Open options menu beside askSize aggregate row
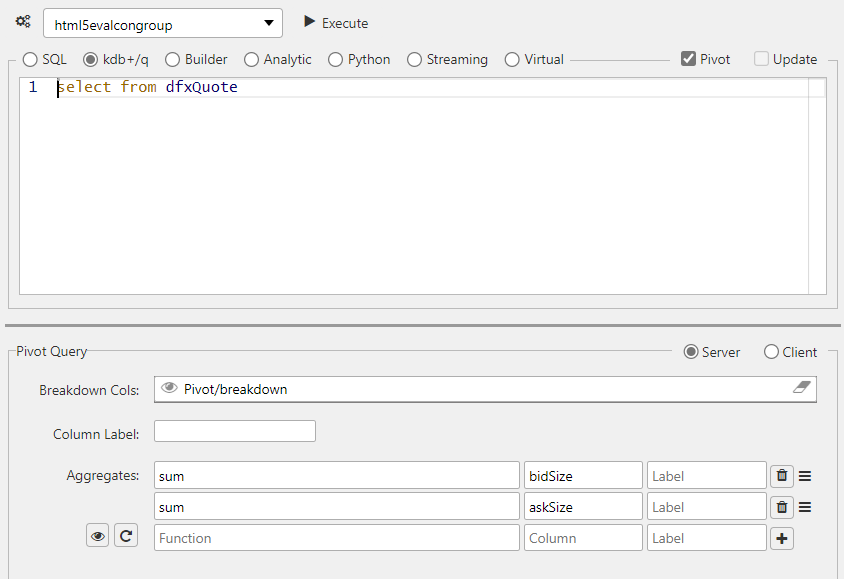844x579 pixels. pos(805,506)
